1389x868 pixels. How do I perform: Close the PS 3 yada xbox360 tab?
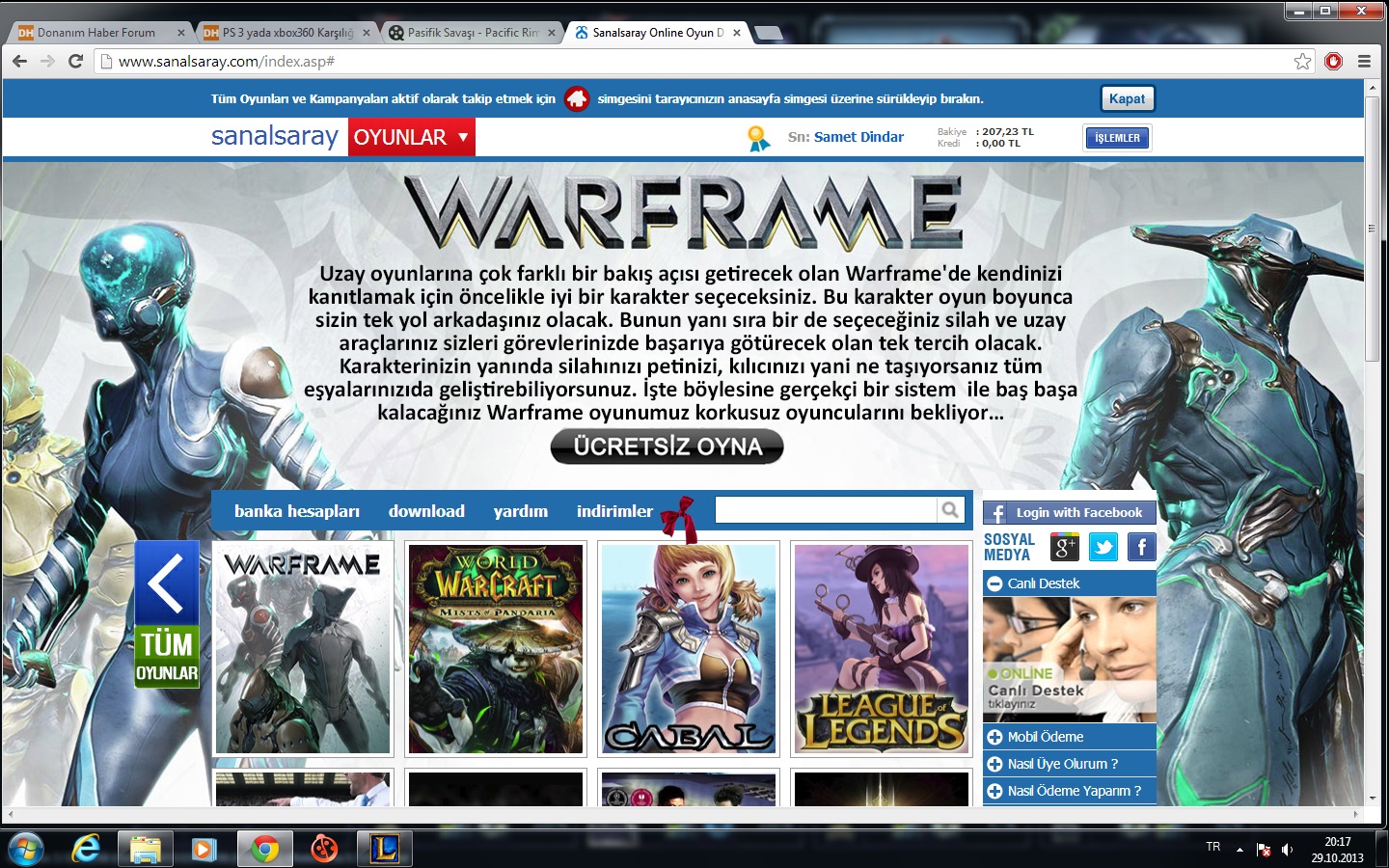coord(366,33)
